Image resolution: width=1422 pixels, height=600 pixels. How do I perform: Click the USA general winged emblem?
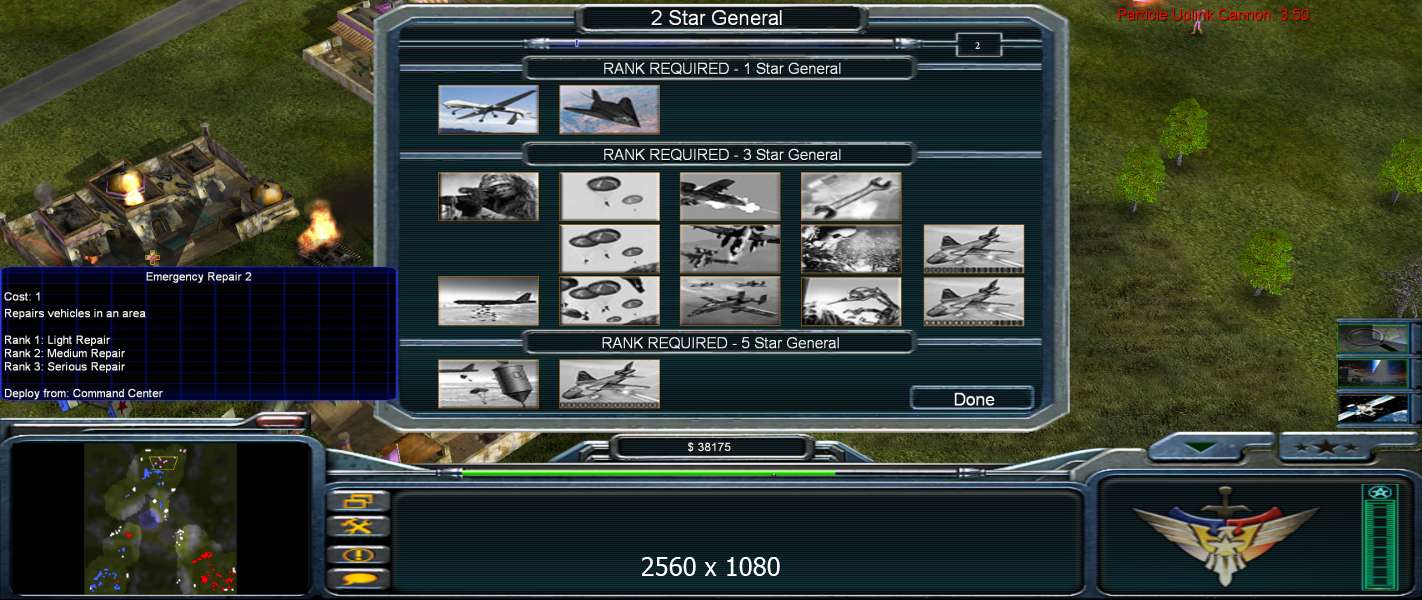click(1226, 534)
